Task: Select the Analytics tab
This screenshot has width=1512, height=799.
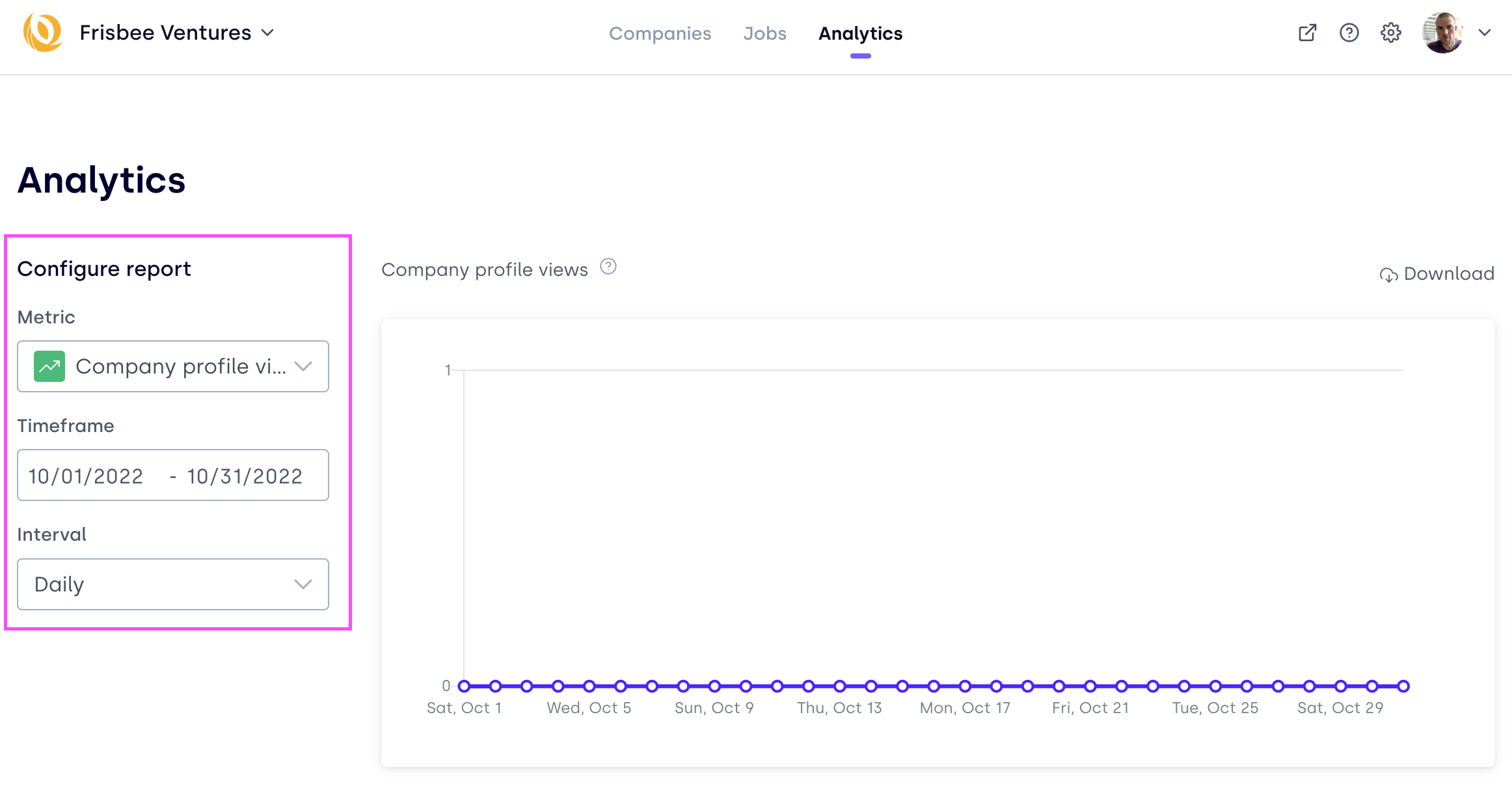Action: 860,33
